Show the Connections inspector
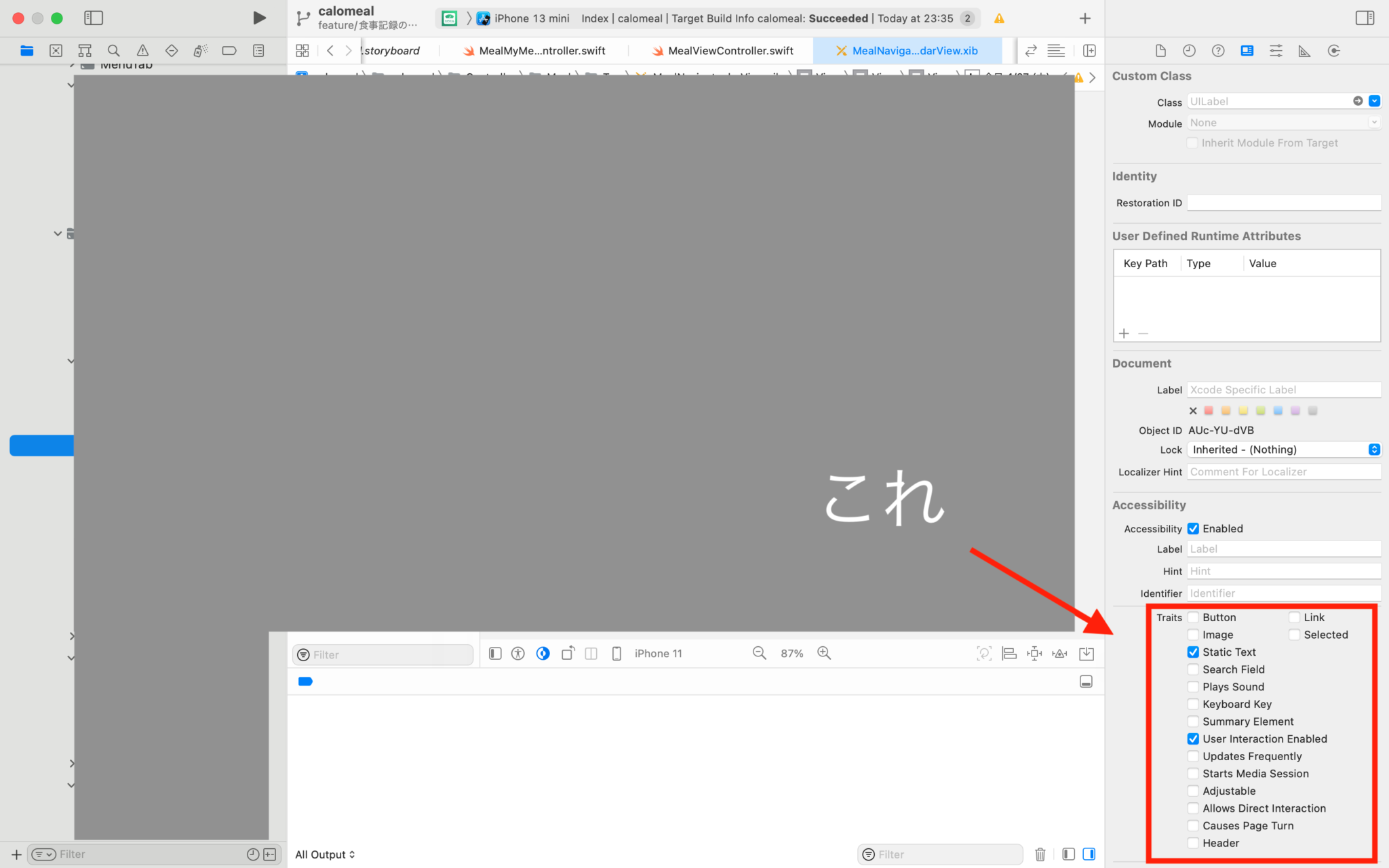 pyautogui.click(x=1333, y=51)
